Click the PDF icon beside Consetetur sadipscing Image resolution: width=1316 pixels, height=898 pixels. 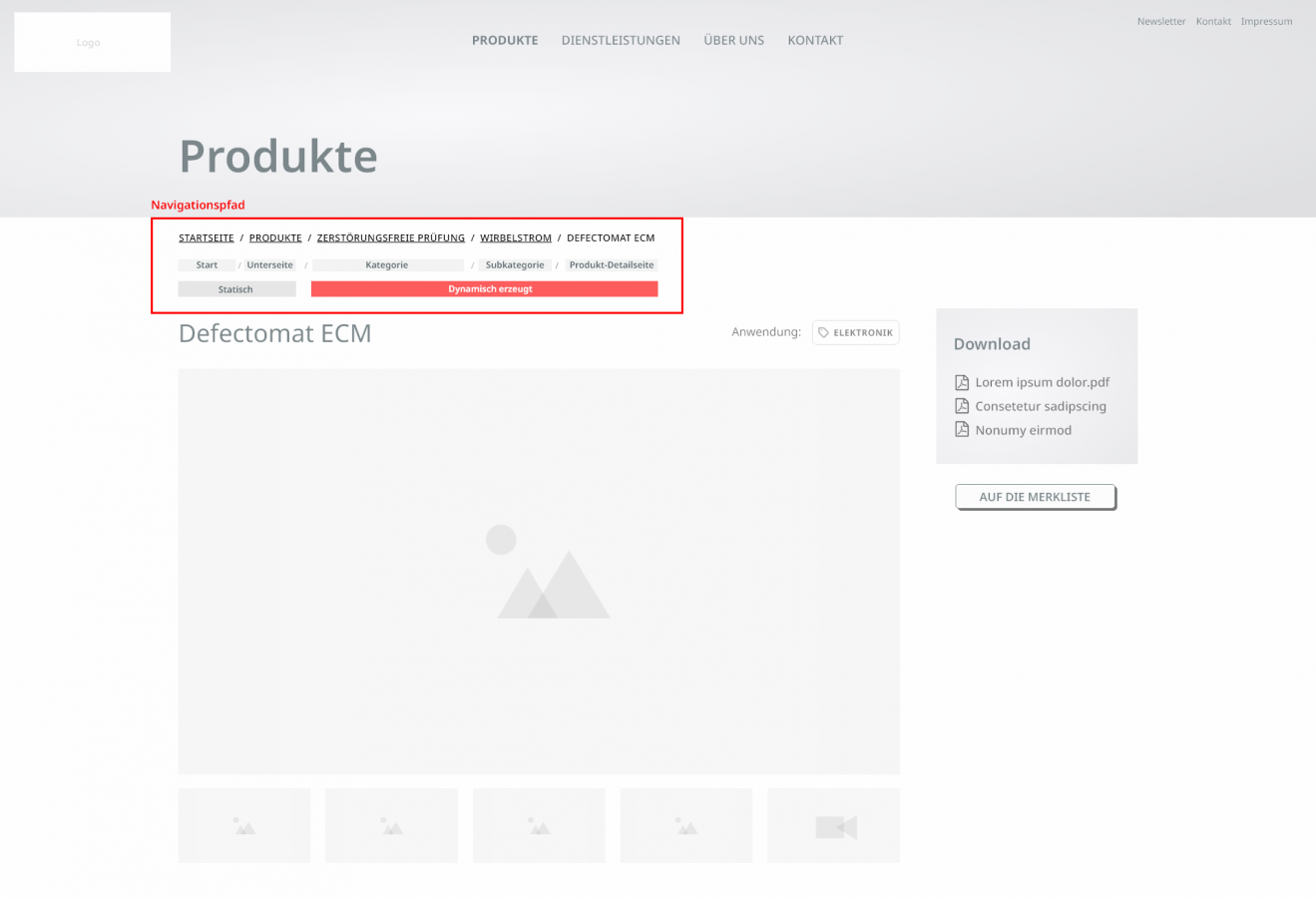point(962,406)
